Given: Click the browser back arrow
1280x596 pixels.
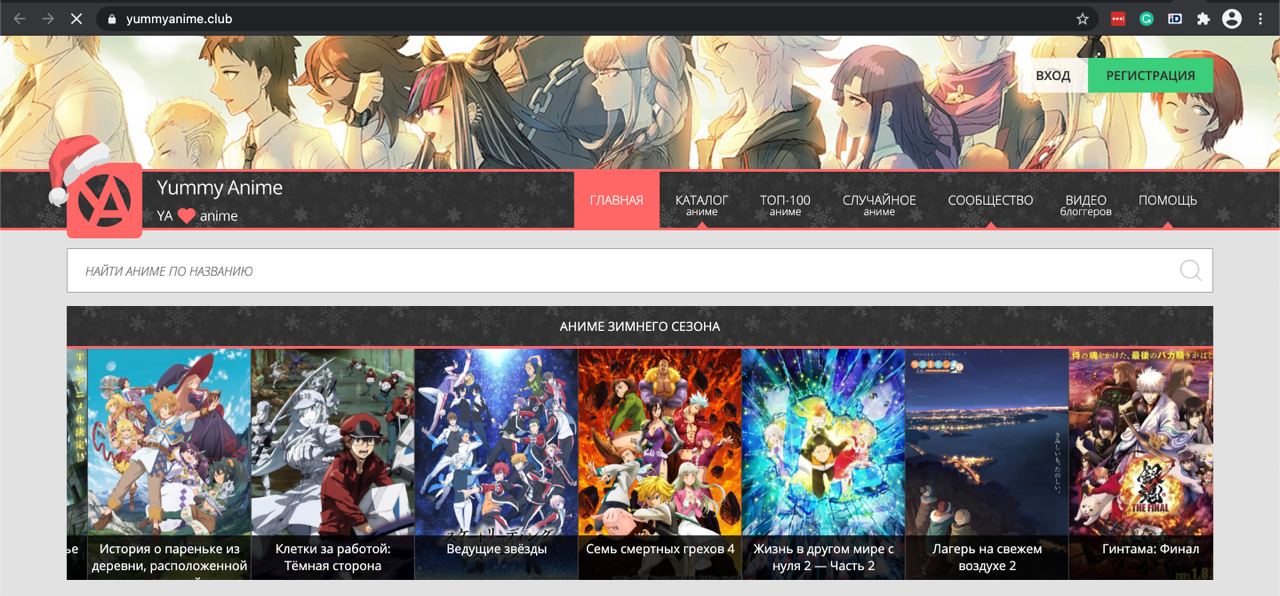Looking at the screenshot, I should click(19, 18).
